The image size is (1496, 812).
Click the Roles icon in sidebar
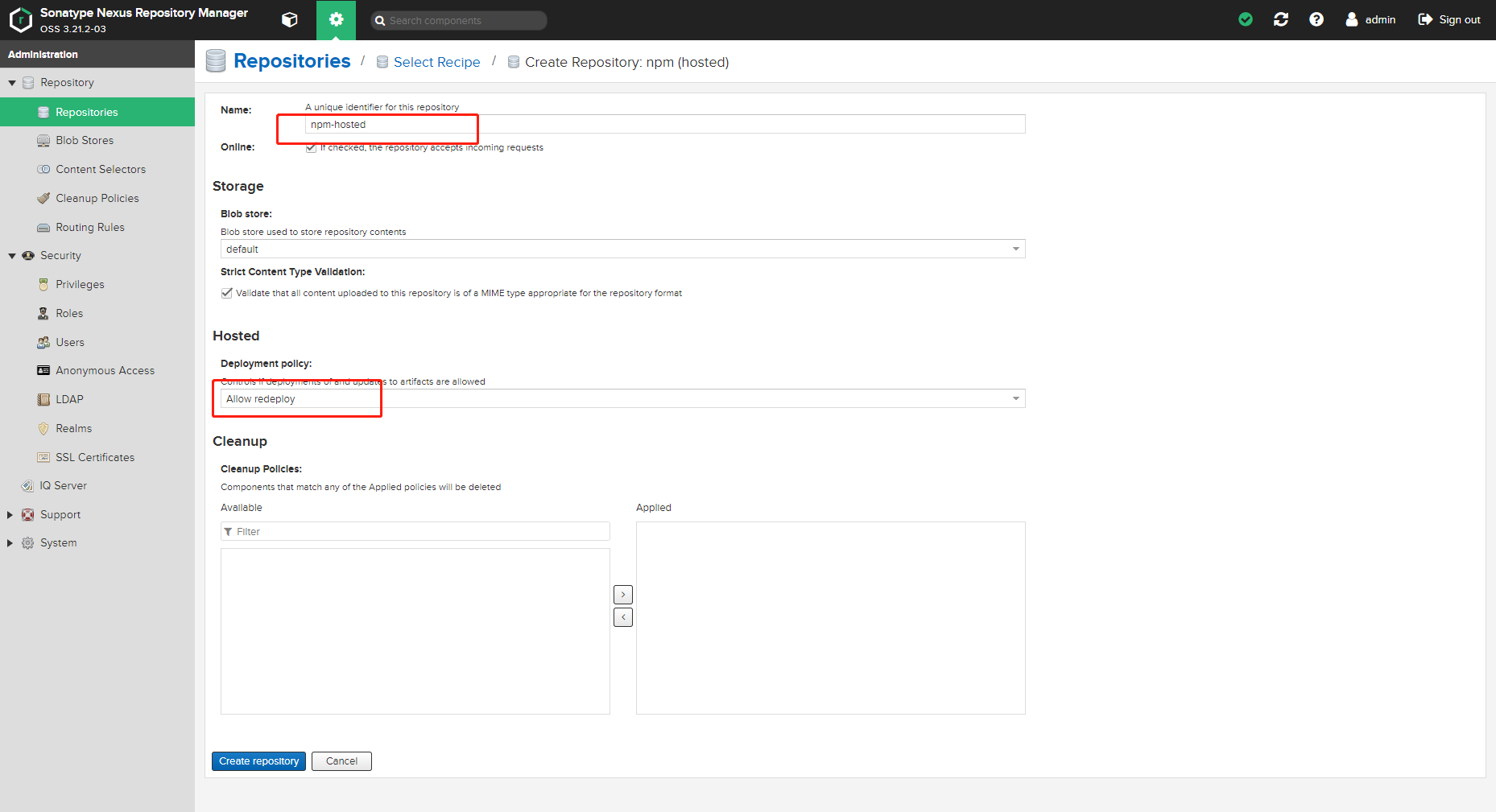click(x=43, y=314)
